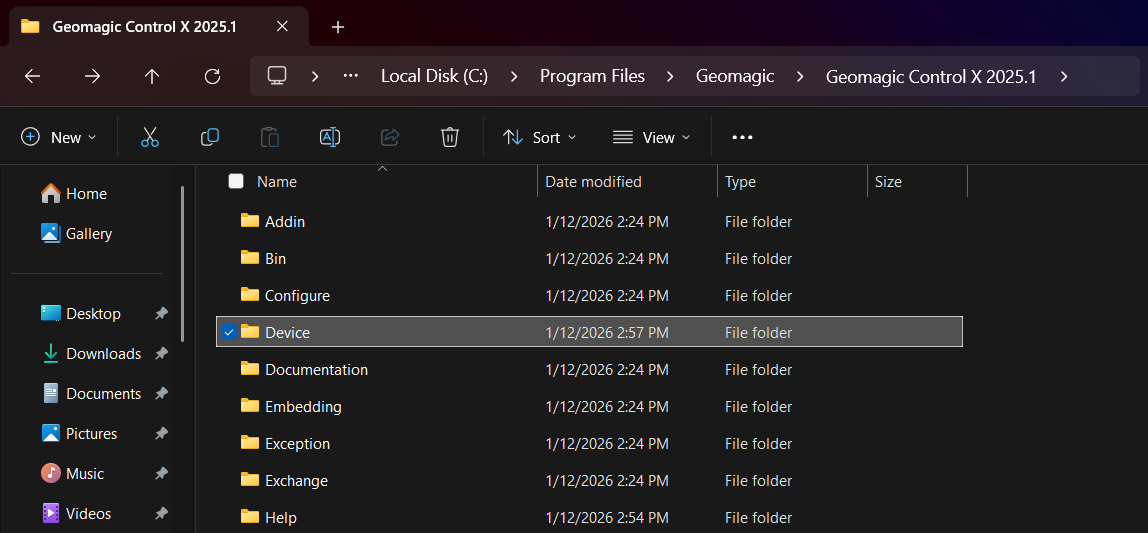
Task: Refresh the current folder
Action: point(212,76)
